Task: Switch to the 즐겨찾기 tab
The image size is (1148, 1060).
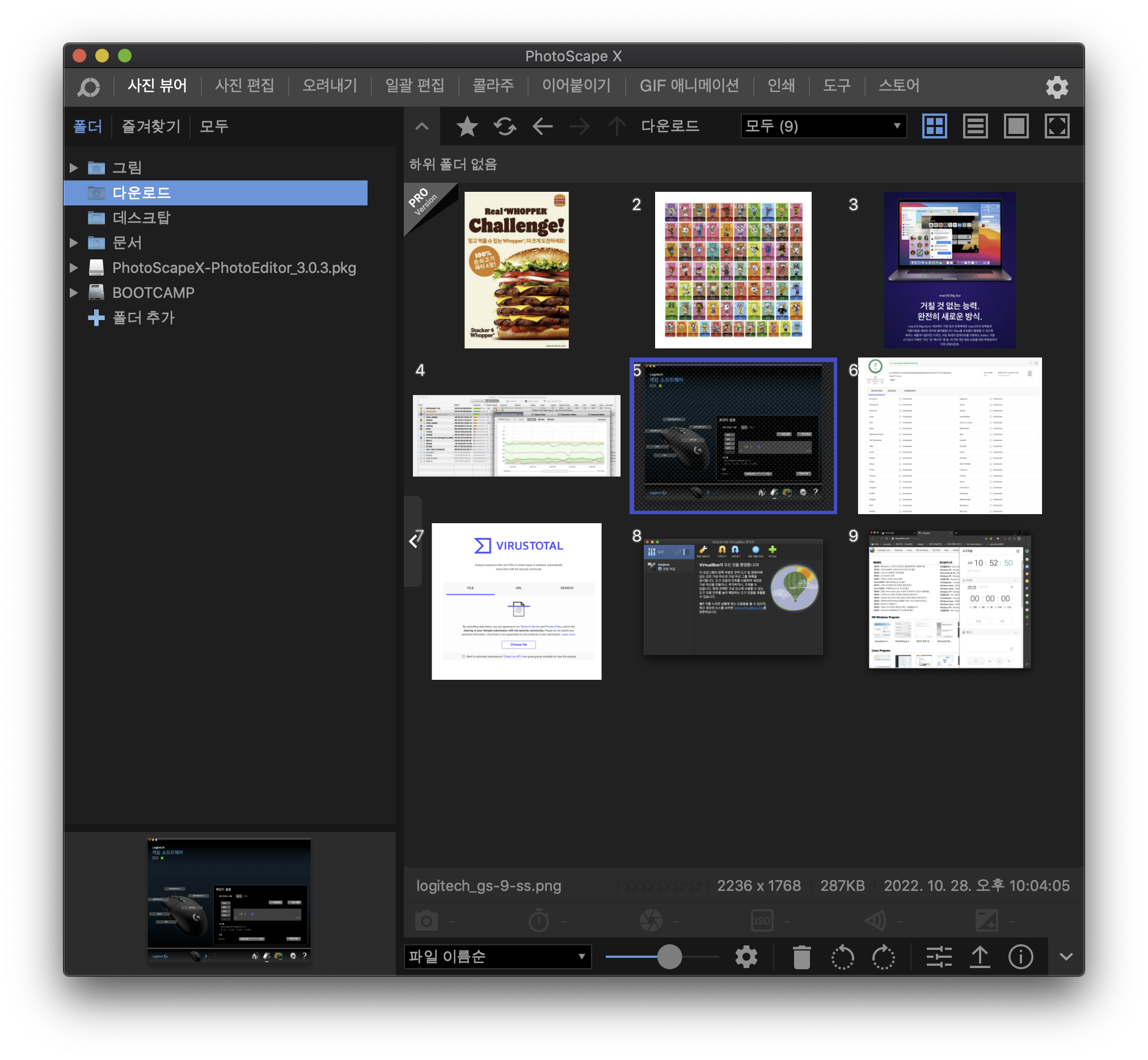Action: click(x=151, y=126)
